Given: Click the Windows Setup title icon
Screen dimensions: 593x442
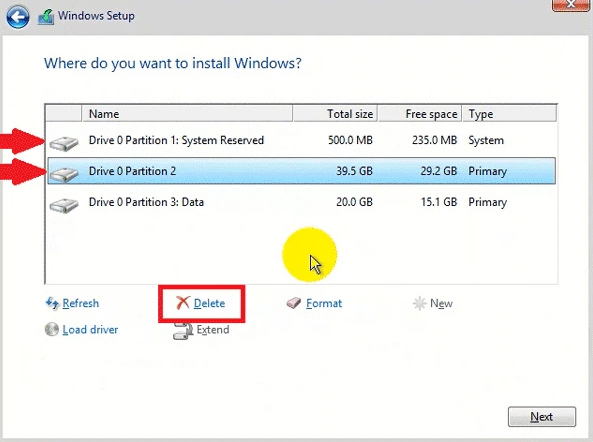Looking at the screenshot, I should (46, 17).
